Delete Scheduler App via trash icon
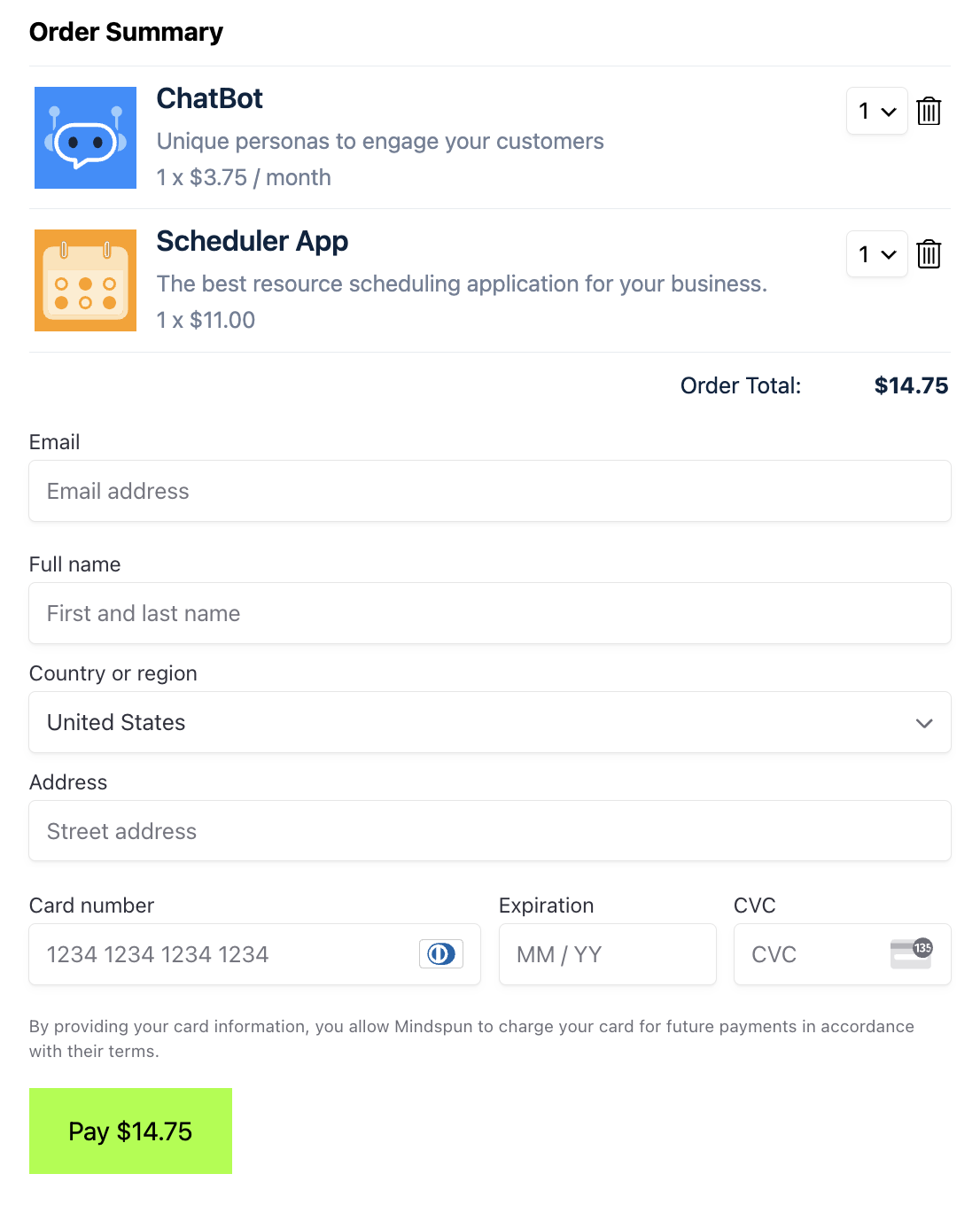The height and width of the screenshot is (1205, 980). coord(929,254)
